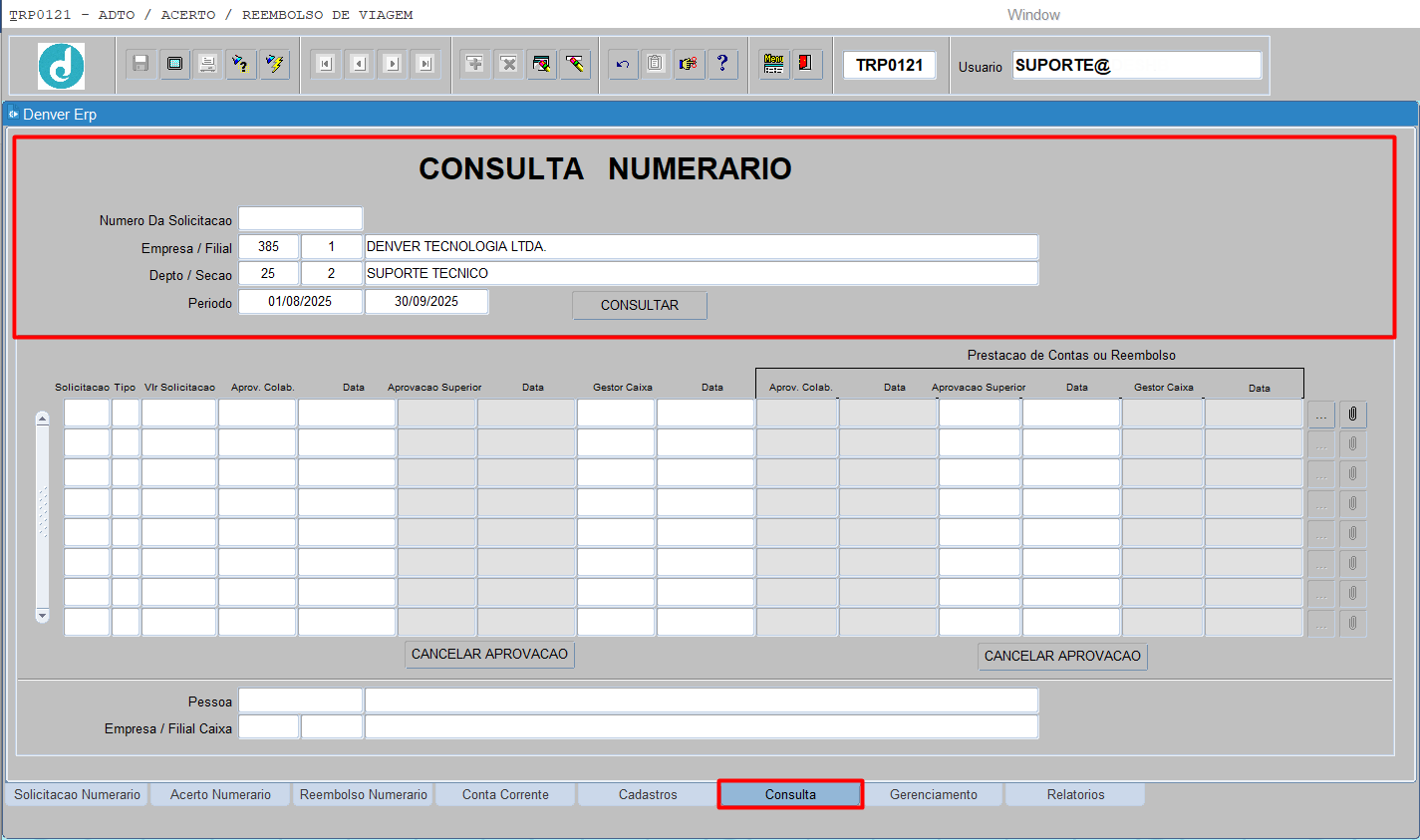
Task: Go to first record arrow icon
Action: (x=325, y=64)
